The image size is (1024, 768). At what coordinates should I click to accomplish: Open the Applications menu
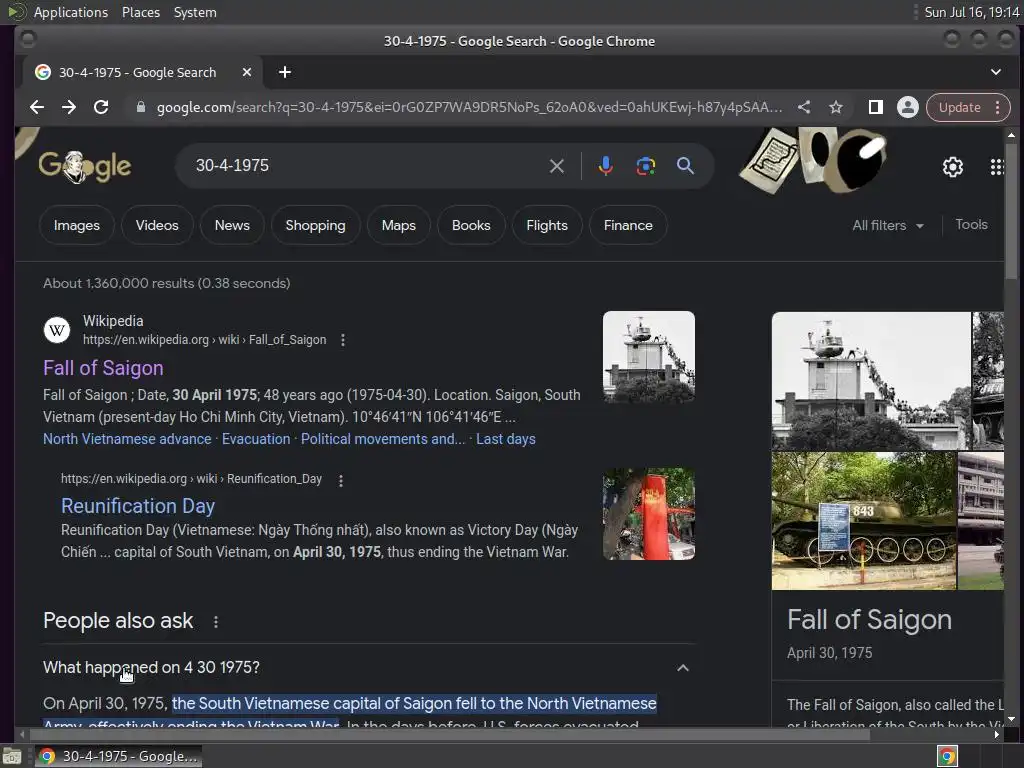[71, 12]
